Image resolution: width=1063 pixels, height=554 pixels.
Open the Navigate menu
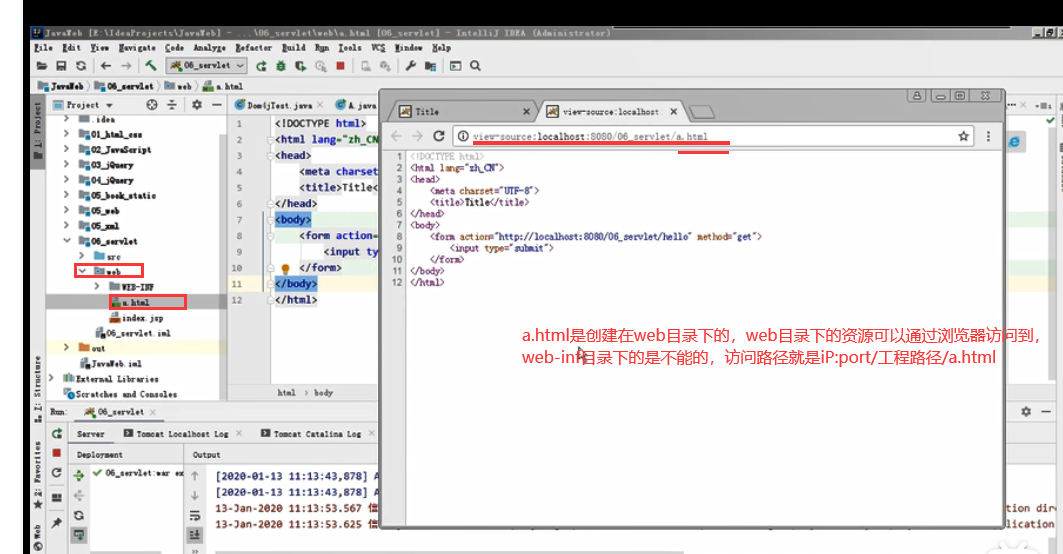[x=137, y=47]
